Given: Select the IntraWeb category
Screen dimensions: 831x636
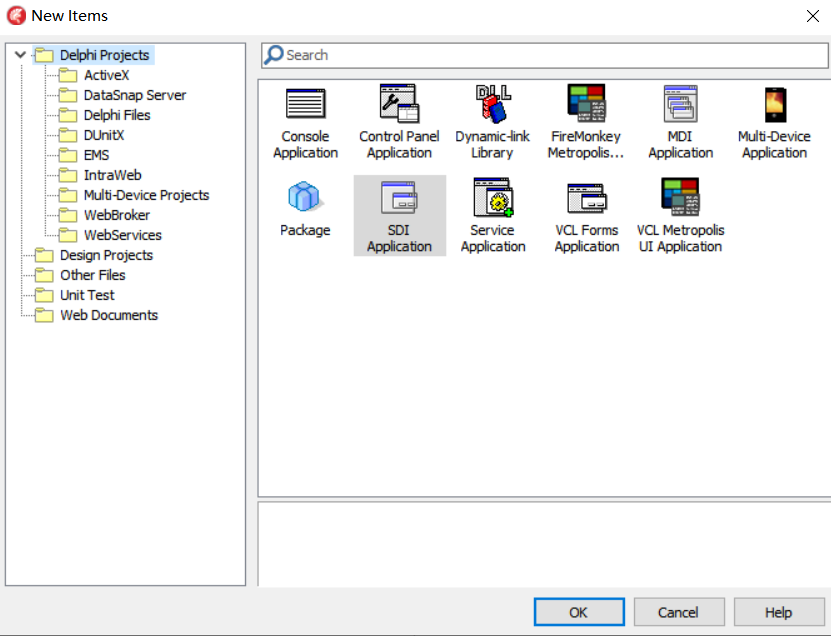Looking at the screenshot, I should click(100, 175).
